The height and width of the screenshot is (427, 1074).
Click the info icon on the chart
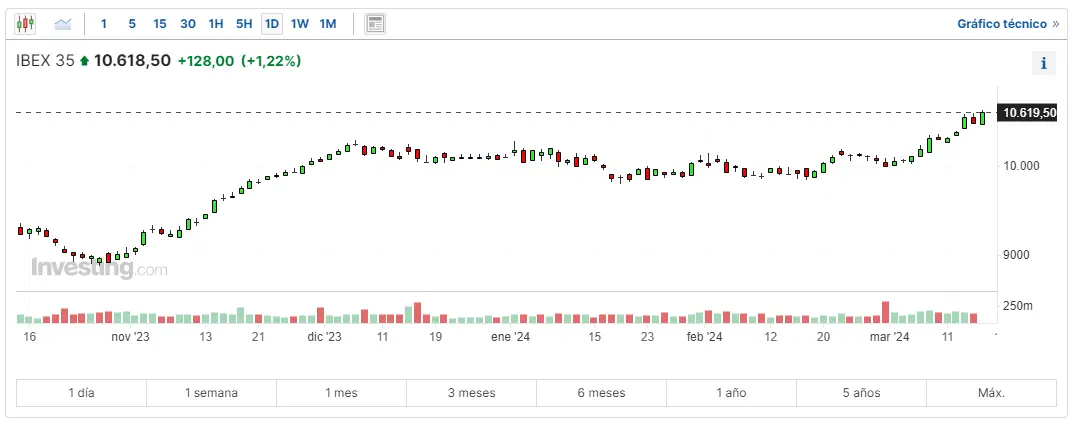point(1043,63)
